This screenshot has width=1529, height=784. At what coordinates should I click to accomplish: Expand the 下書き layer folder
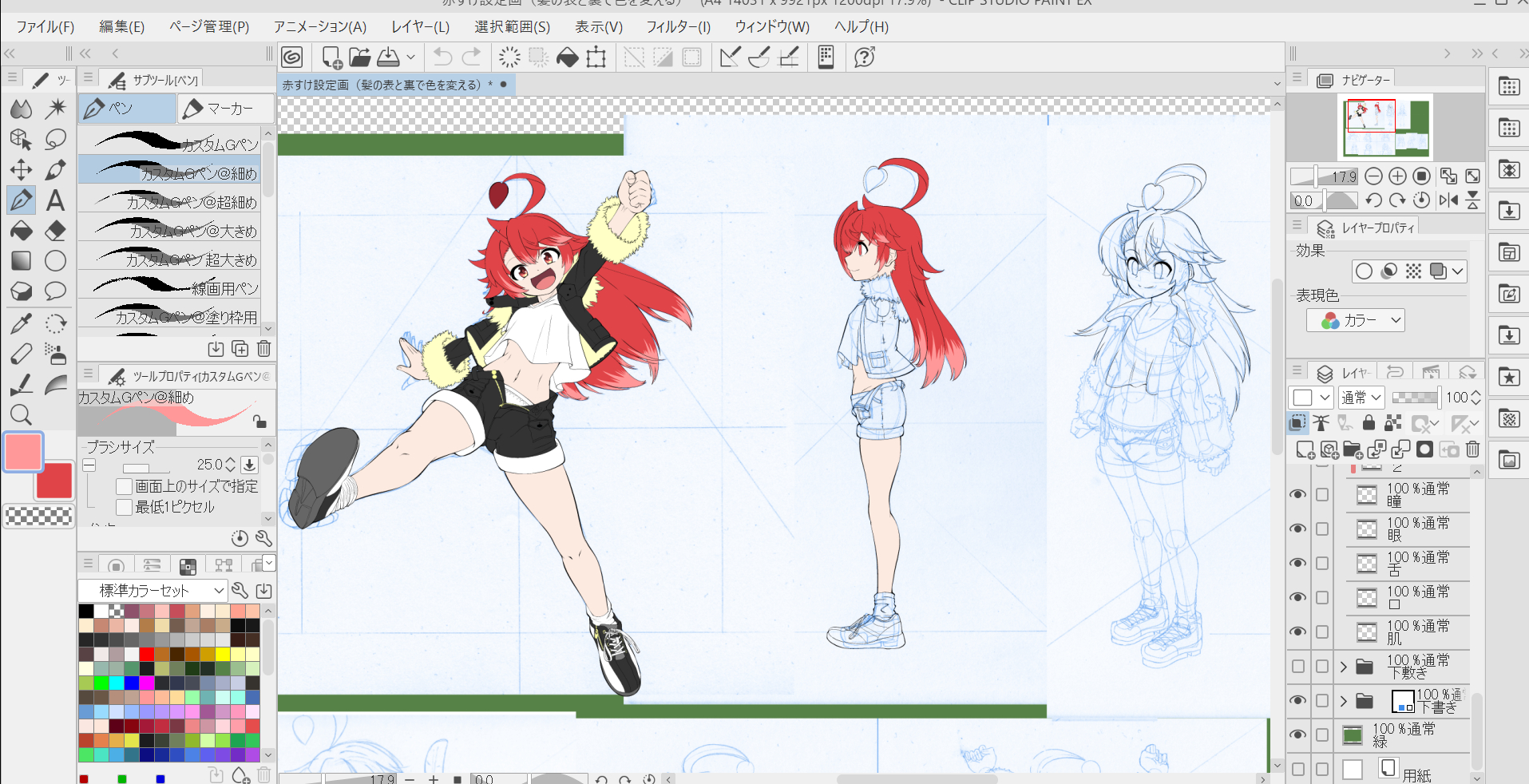tap(1343, 701)
